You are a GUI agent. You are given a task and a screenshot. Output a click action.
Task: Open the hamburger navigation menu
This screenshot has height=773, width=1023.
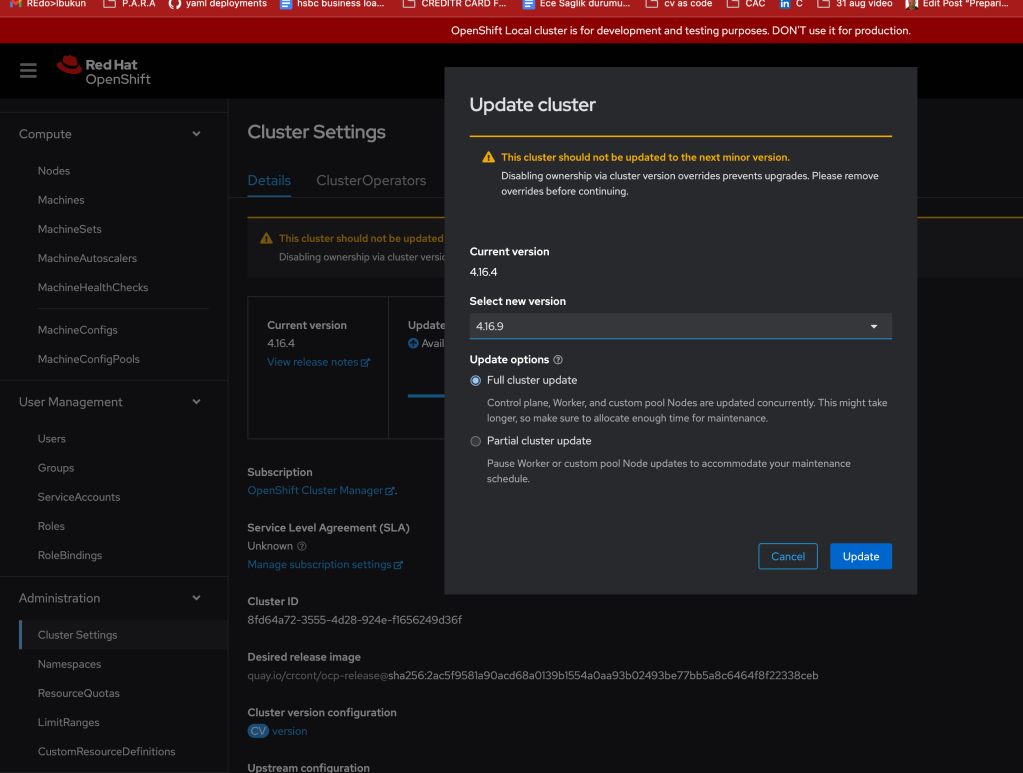point(28,70)
